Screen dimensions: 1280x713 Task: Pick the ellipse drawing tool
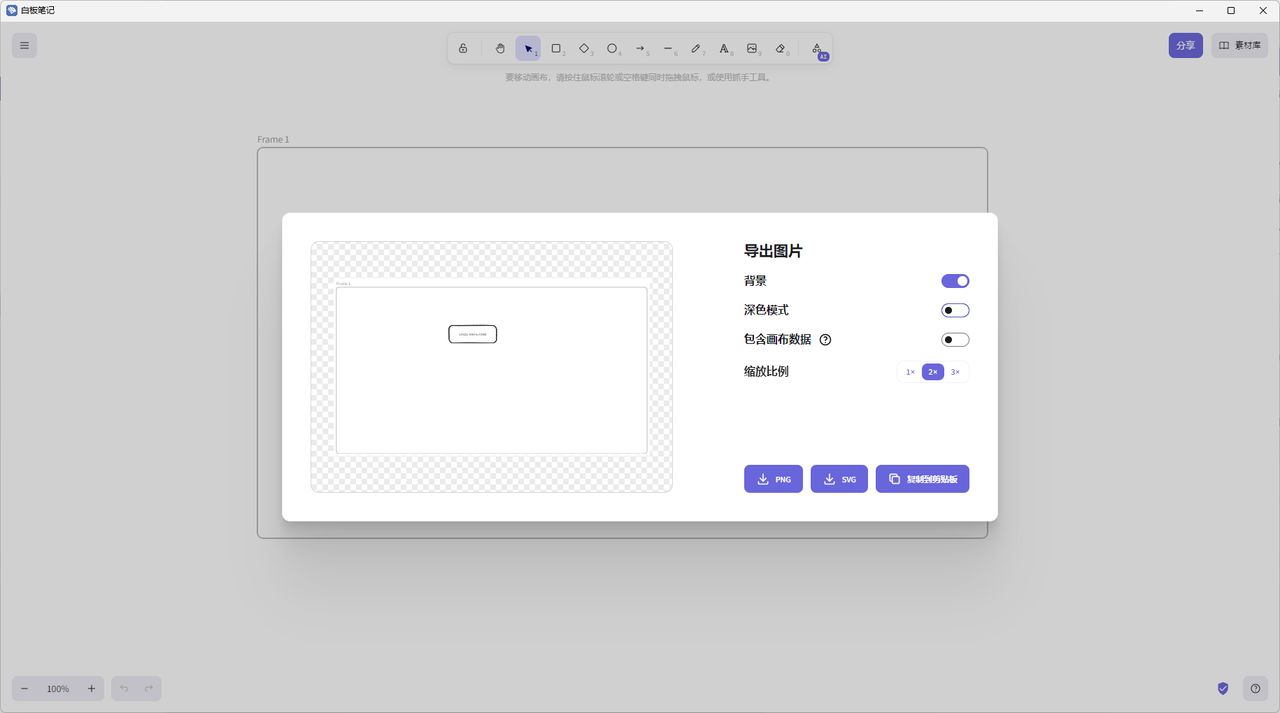pyautogui.click(x=612, y=48)
